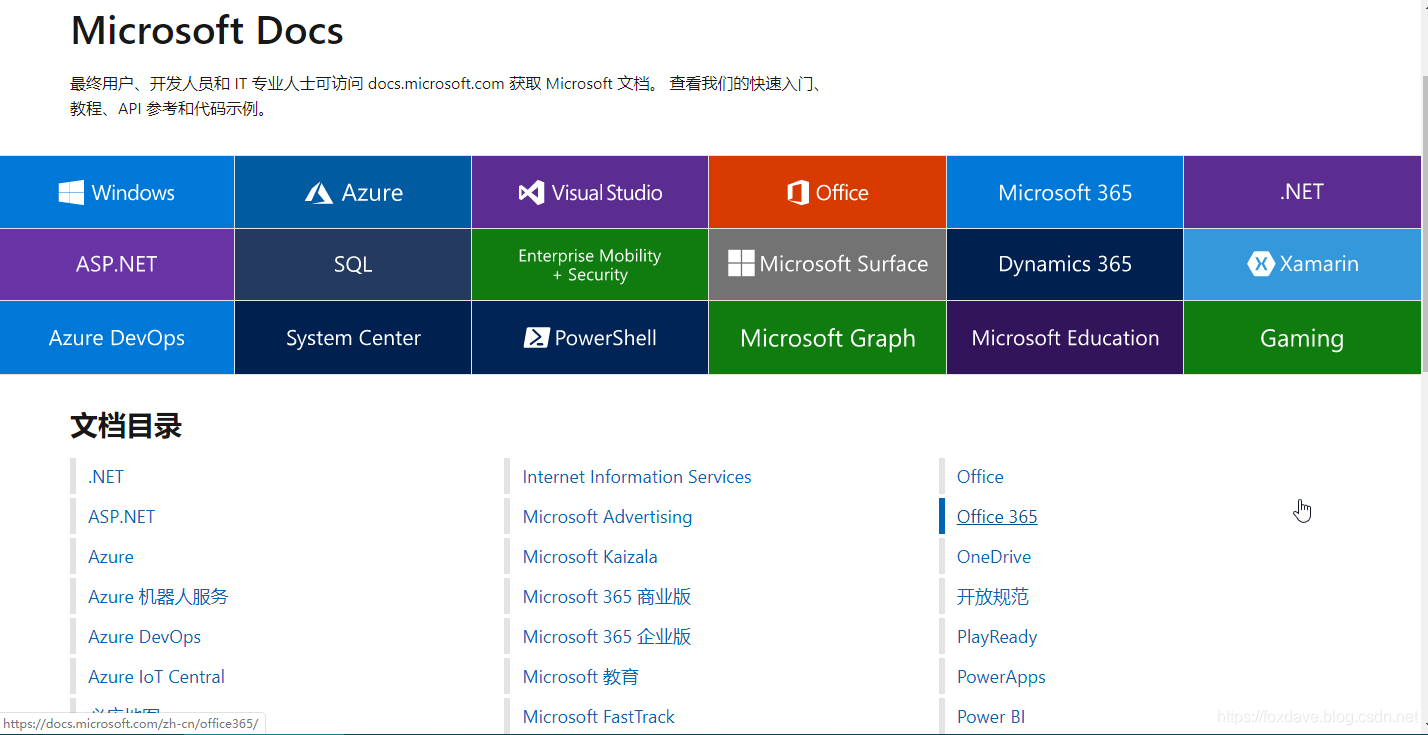Open Microsoft 365 商业版 link

(607, 597)
